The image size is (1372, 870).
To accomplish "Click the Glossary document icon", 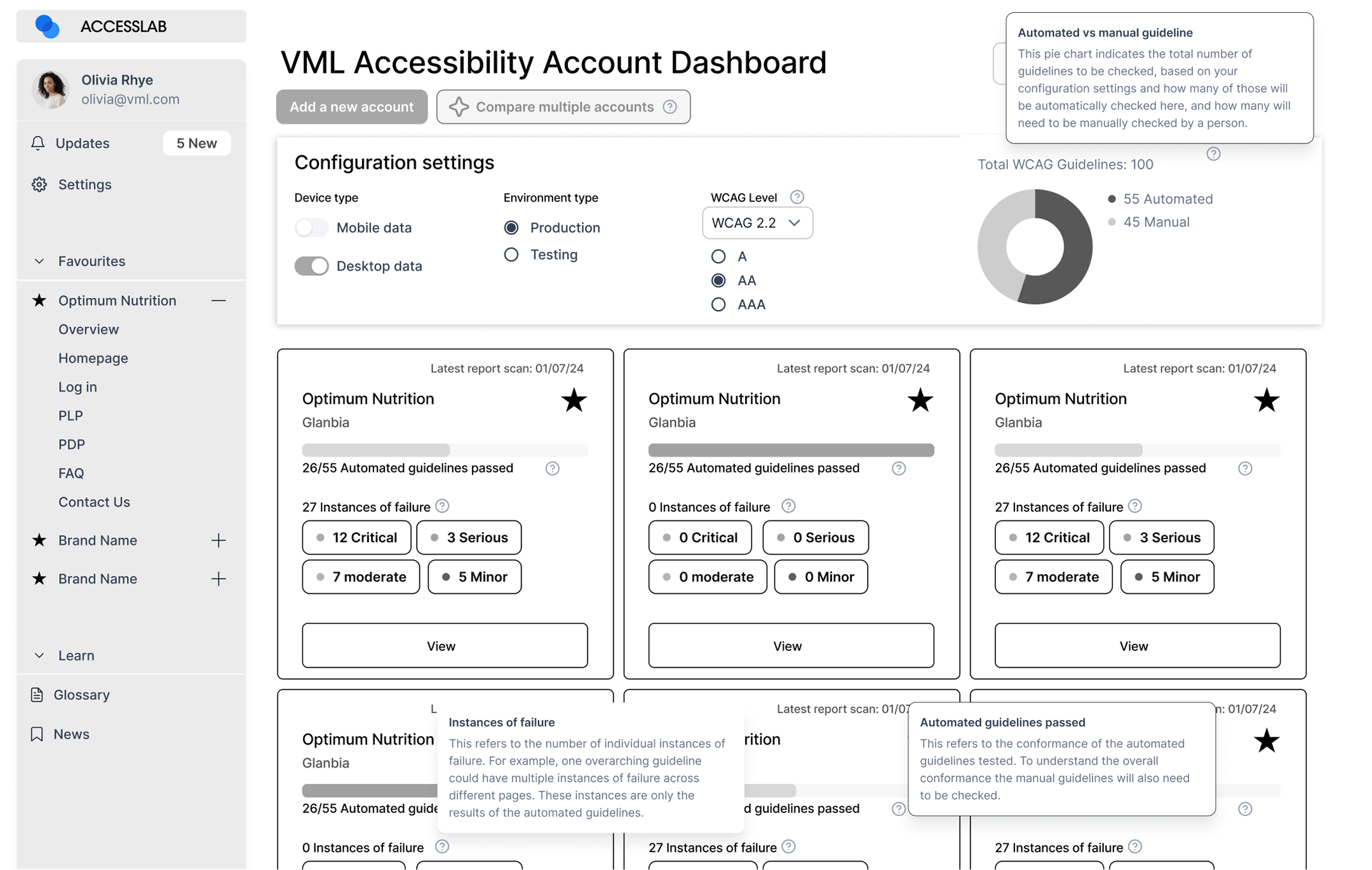I will pos(37,695).
